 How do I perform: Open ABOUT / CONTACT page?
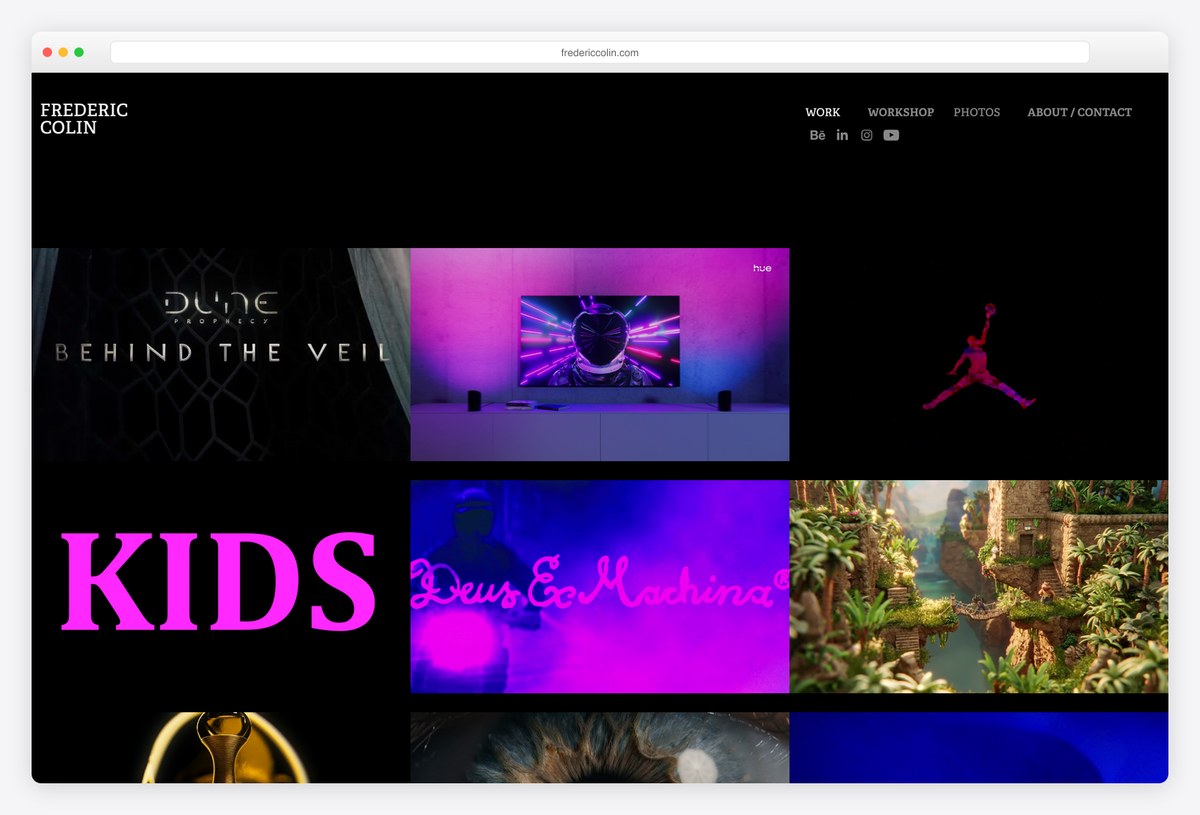1079,112
